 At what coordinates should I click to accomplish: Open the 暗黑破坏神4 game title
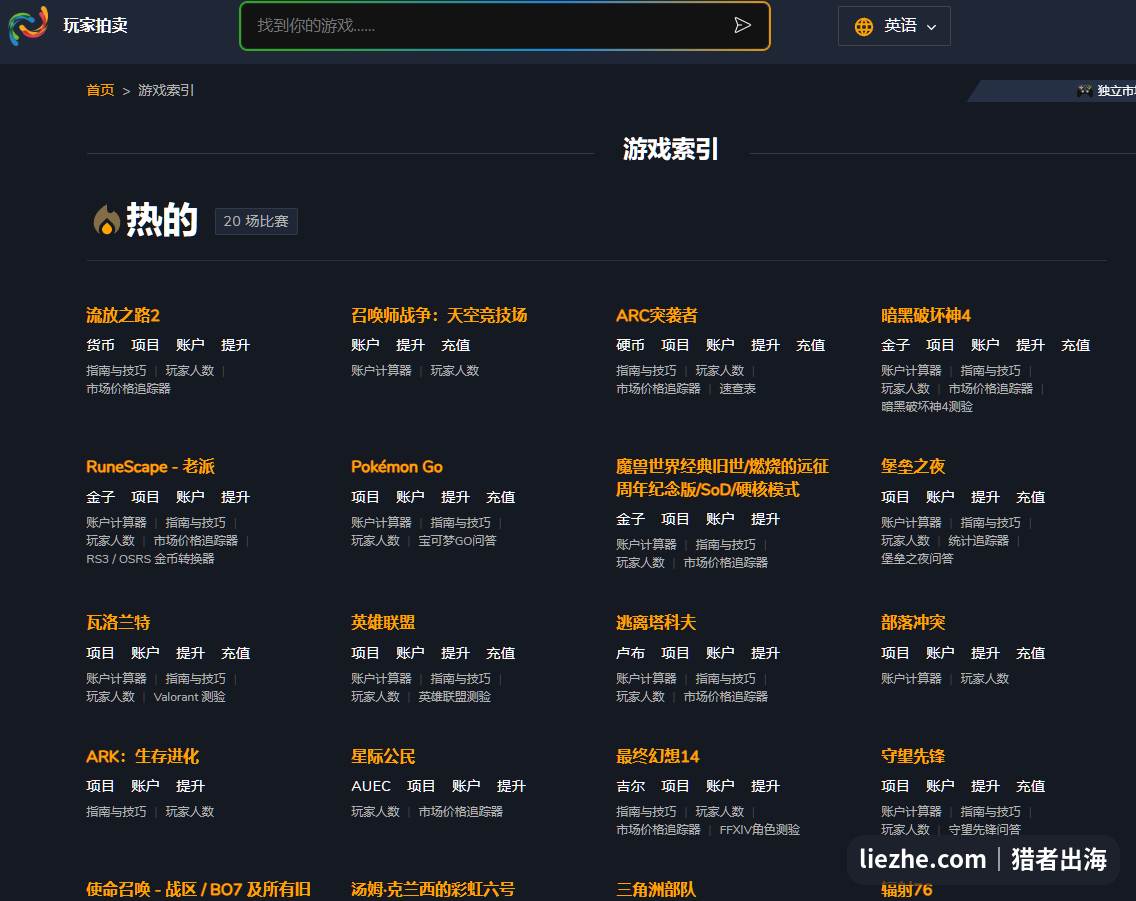coord(925,315)
